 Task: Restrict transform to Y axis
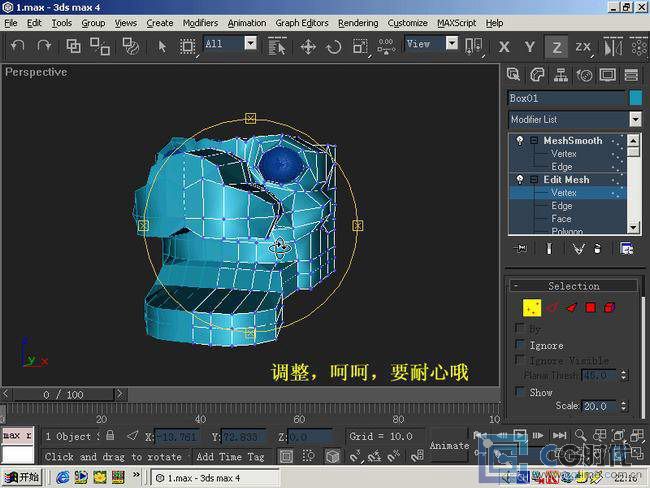click(529, 46)
